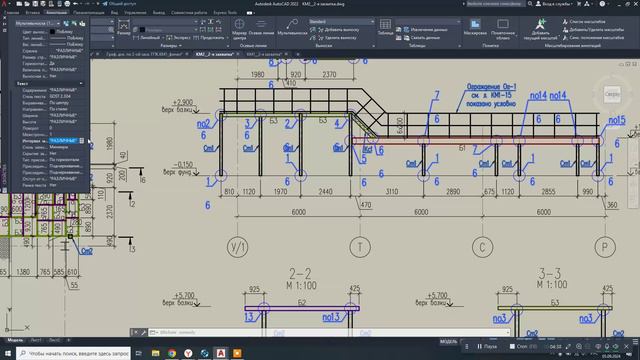Click the Quick Select icon in properties
The height and width of the screenshot is (360, 640).
pyautogui.click(x=82, y=24)
